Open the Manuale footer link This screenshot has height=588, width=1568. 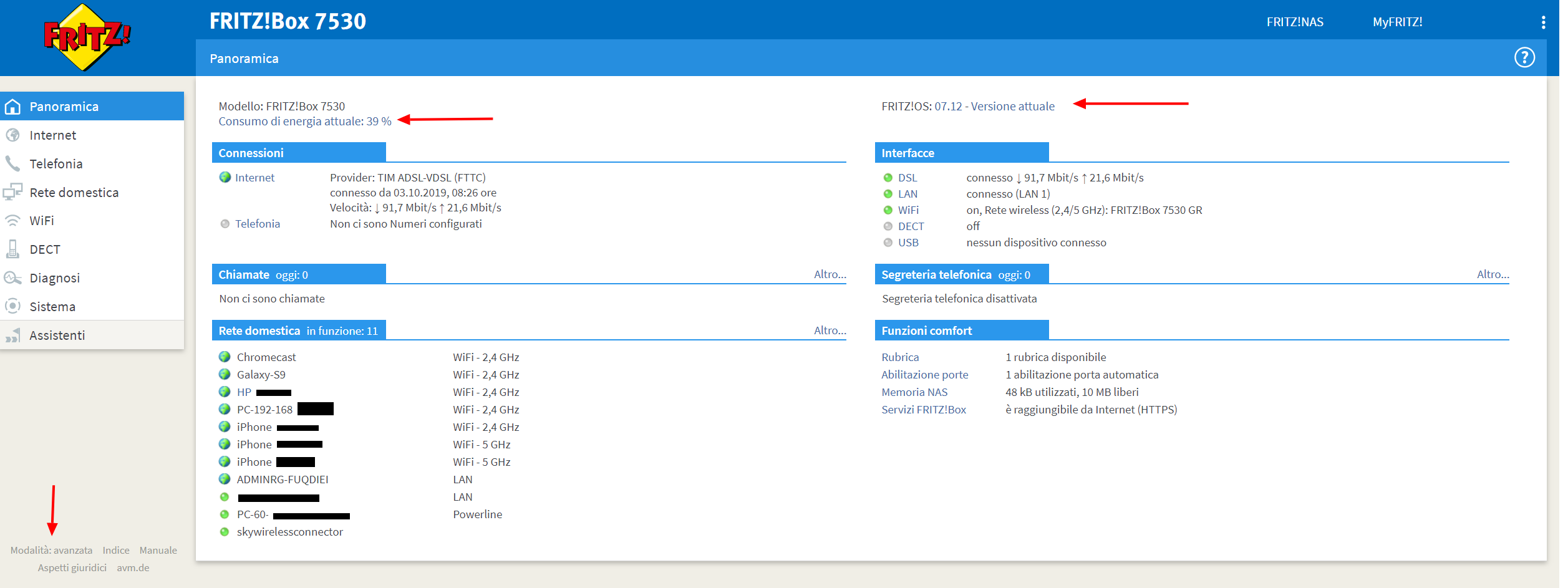click(158, 551)
